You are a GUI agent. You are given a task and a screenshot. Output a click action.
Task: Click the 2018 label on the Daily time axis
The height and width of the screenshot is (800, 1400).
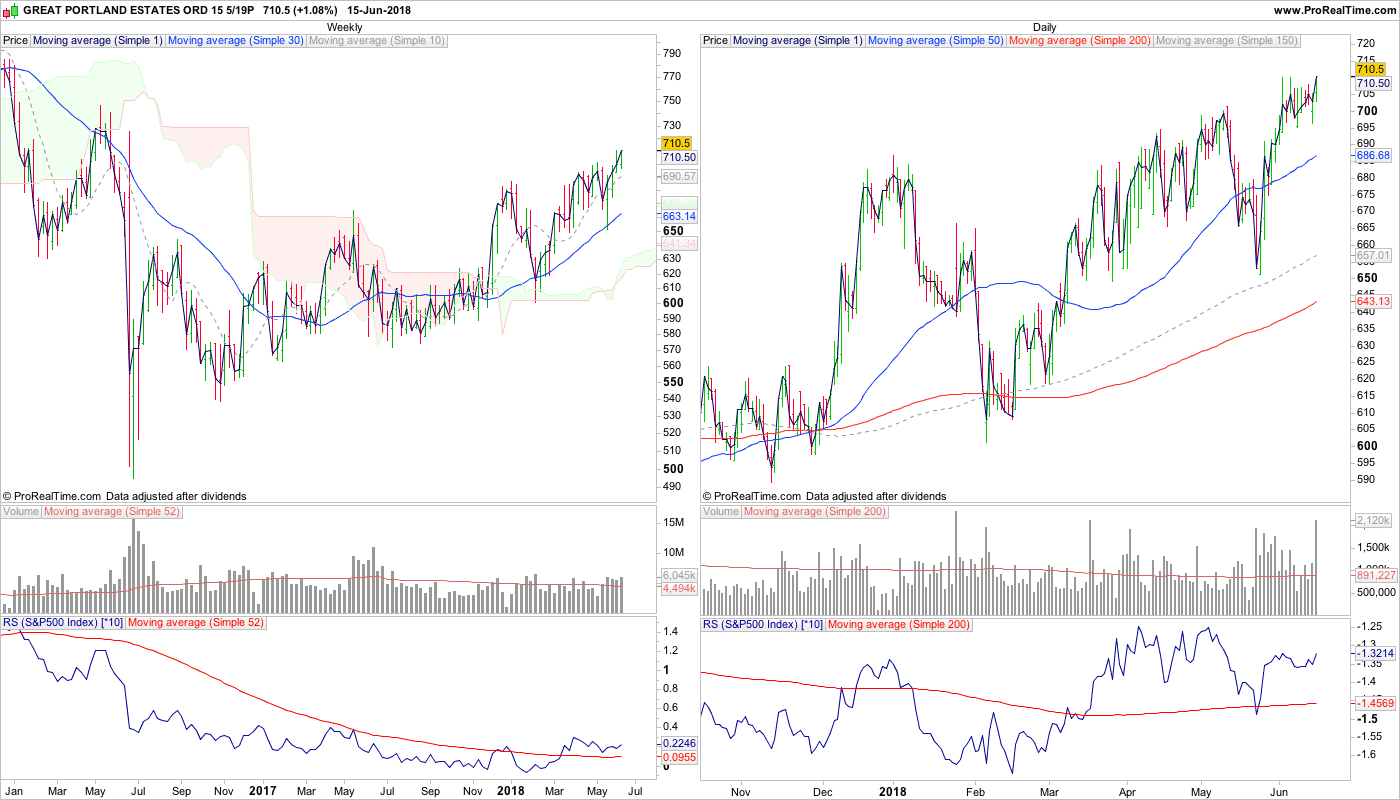pos(892,791)
